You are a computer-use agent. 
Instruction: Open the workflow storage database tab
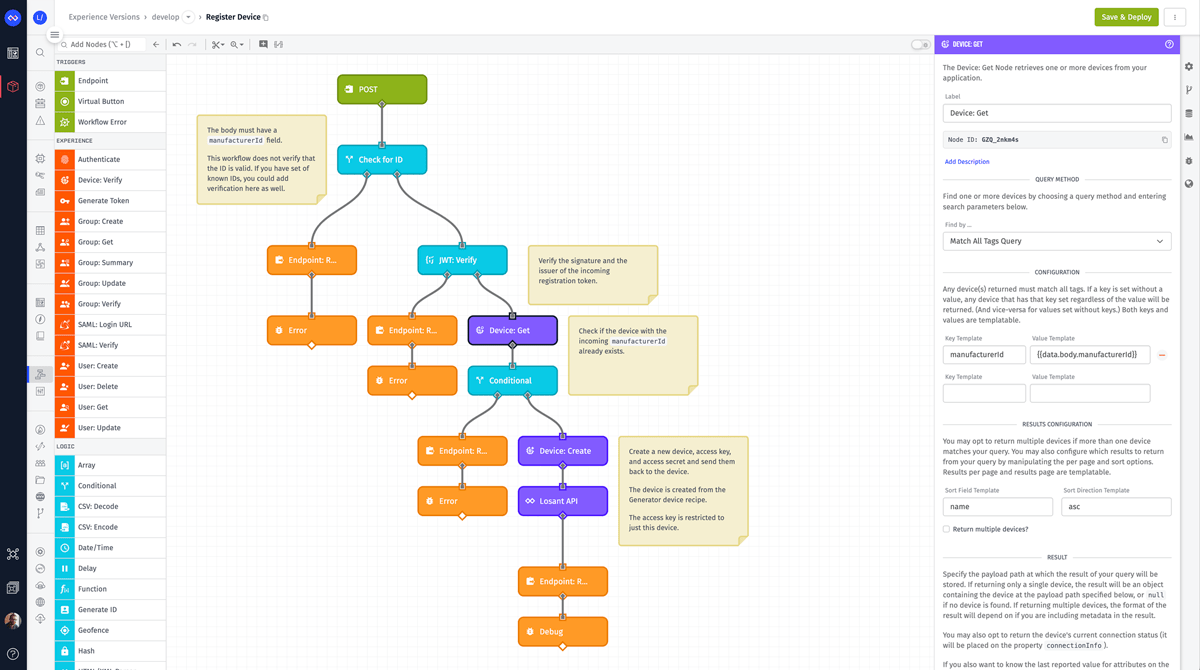[x=1189, y=114]
